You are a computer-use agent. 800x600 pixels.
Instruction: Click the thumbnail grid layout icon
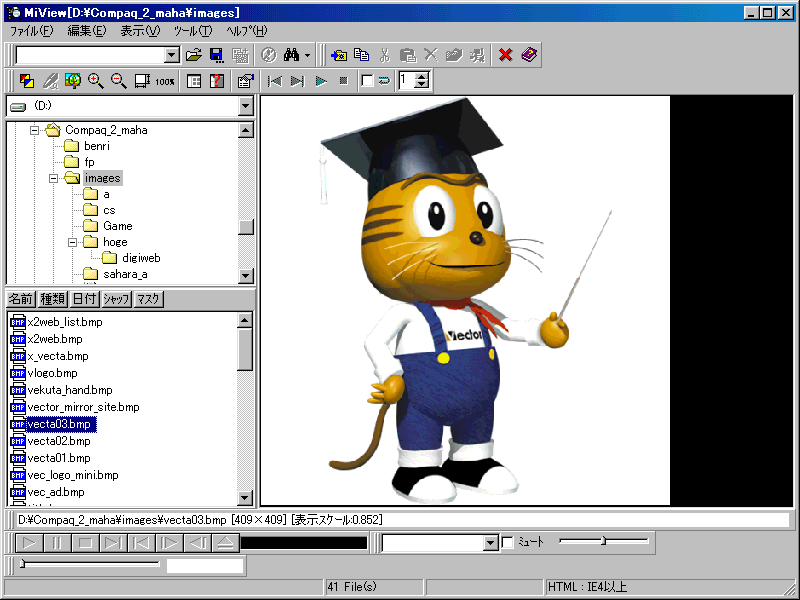tap(194, 81)
